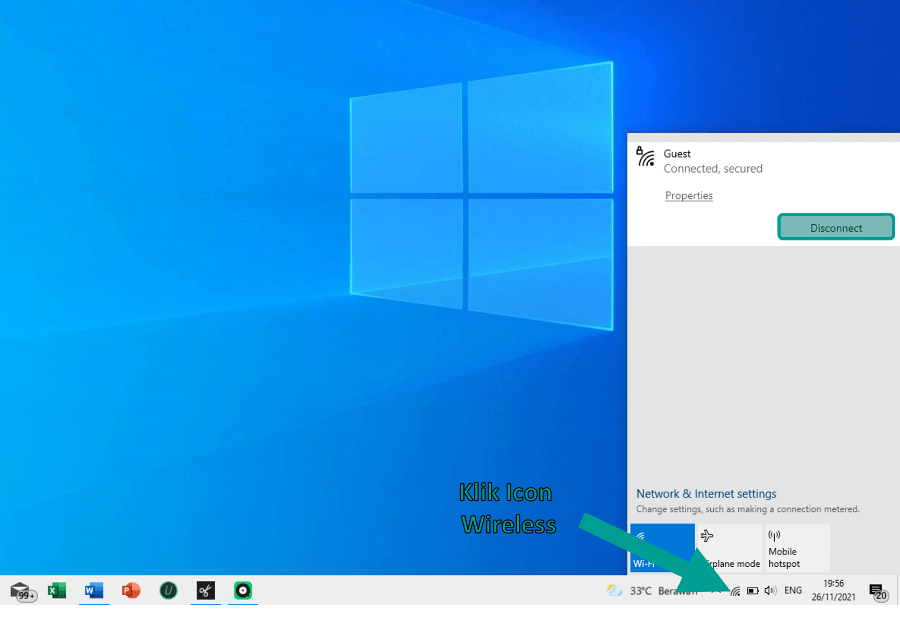900x642 pixels.
Task: Toggle the Mobile hotspot tile
Action: [798, 548]
